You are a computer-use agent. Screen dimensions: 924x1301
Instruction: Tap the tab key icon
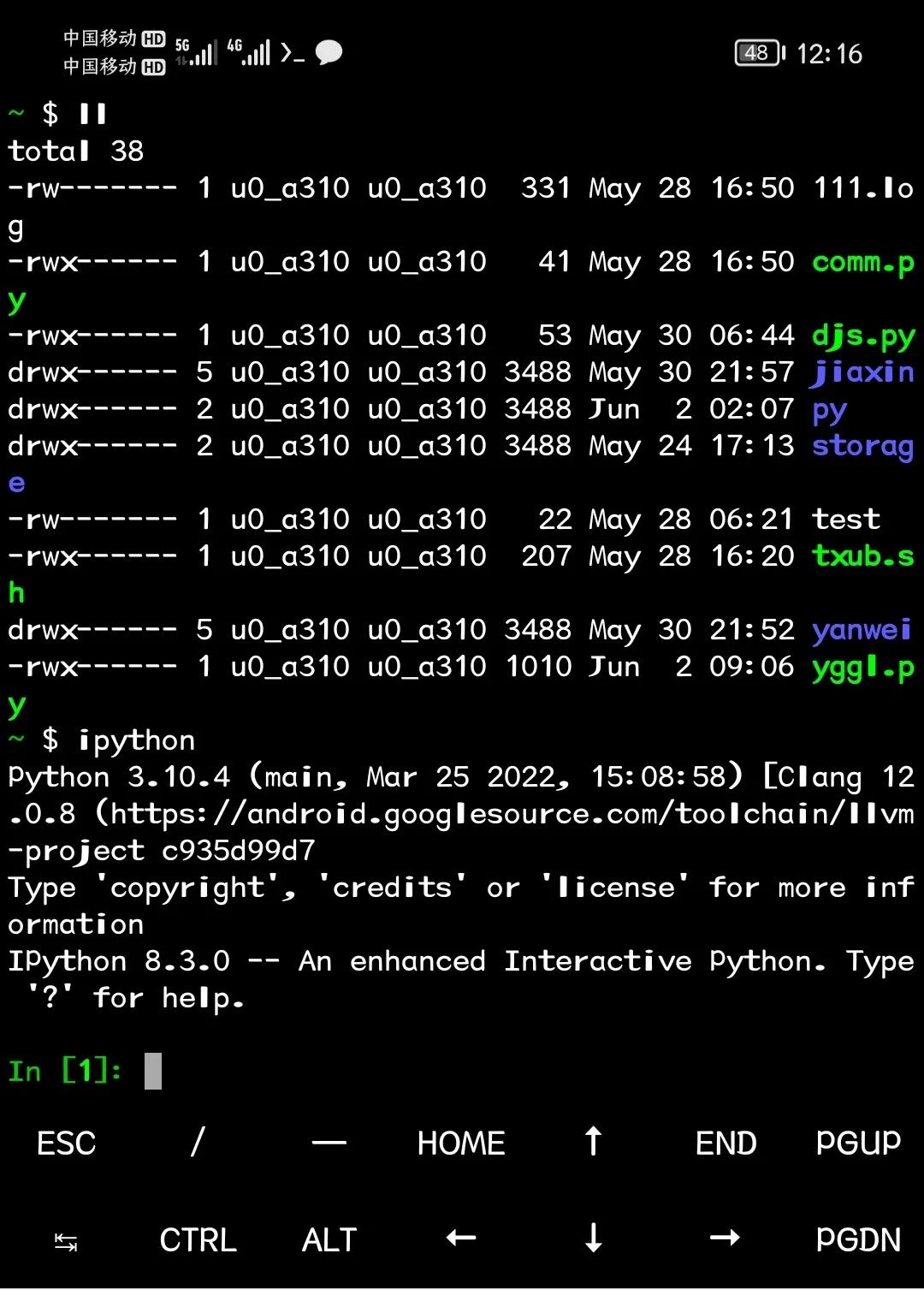[x=66, y=1240]
